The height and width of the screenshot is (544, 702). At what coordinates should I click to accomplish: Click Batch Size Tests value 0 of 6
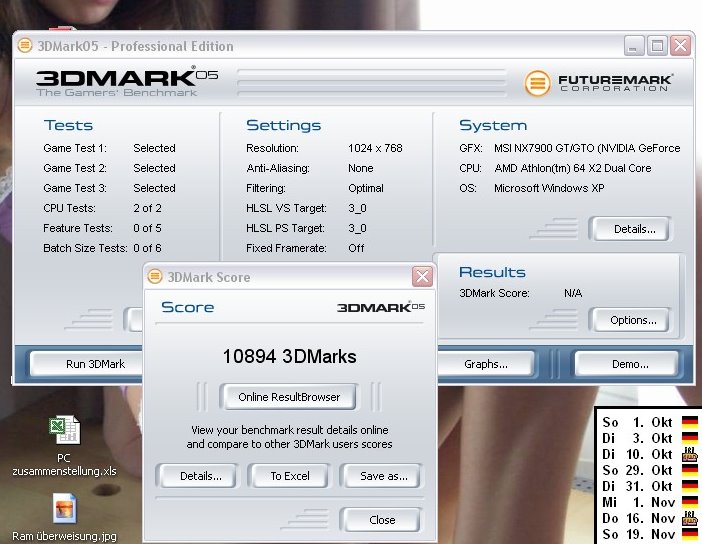(x=147, y=248)
